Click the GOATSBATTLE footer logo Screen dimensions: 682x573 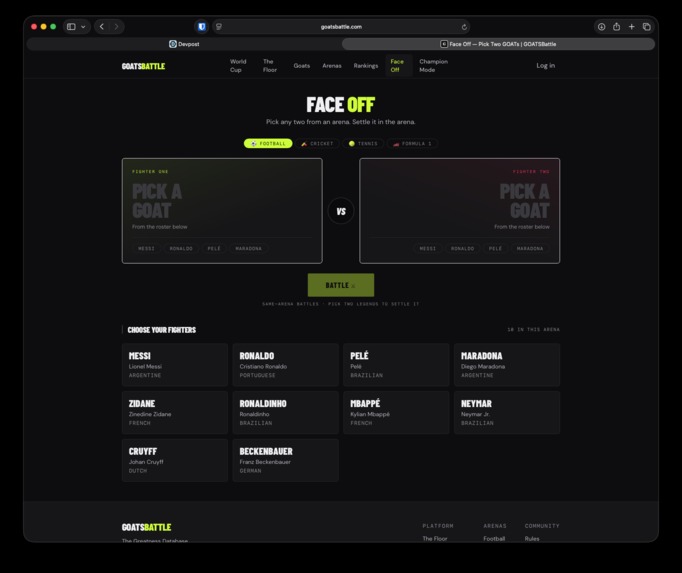tap(146, 527)
